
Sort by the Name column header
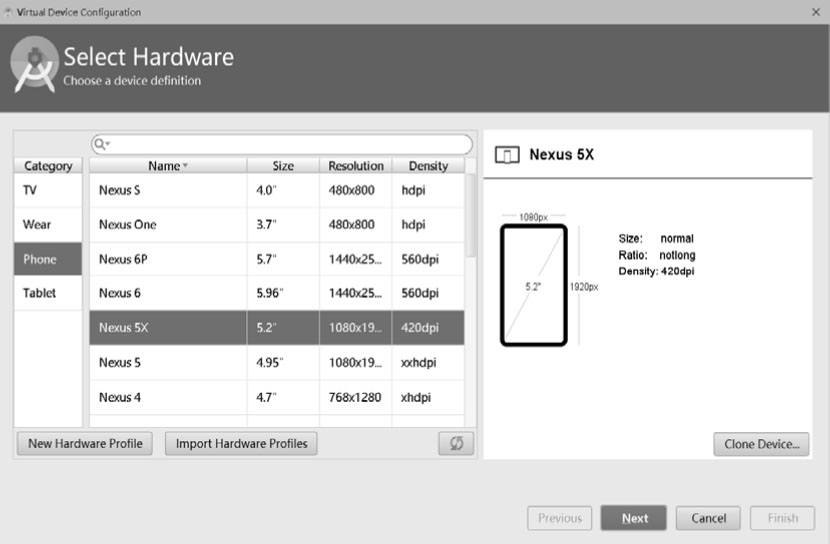click(168, 166)
